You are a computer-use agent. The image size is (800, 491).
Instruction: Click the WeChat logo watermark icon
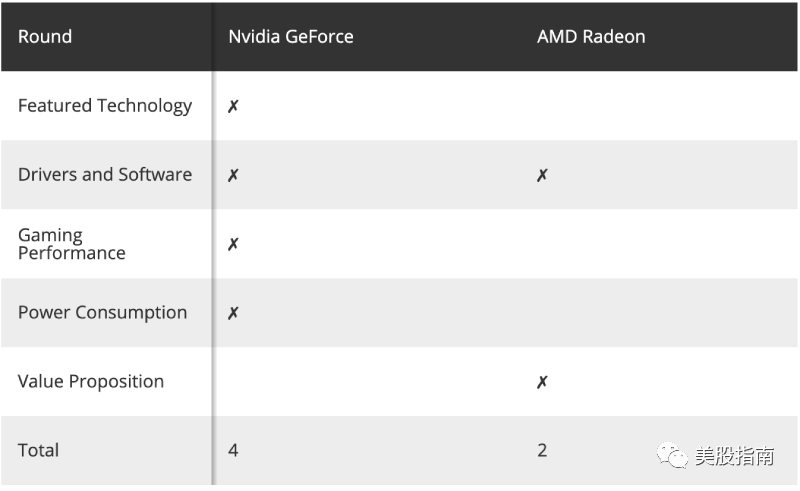[x=673, y=456]
